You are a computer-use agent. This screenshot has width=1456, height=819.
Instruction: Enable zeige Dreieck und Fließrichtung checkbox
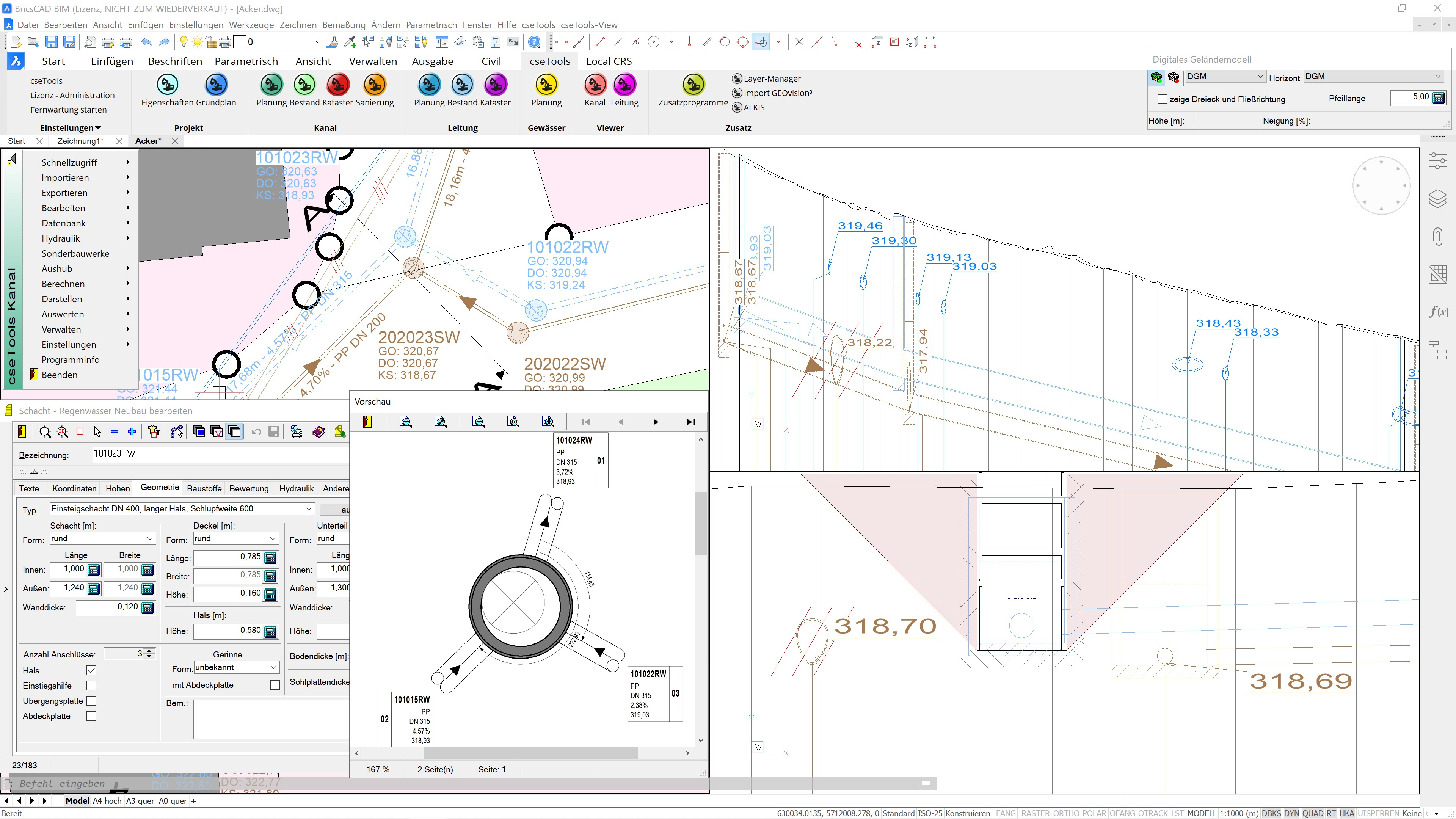pos(1163,99)
